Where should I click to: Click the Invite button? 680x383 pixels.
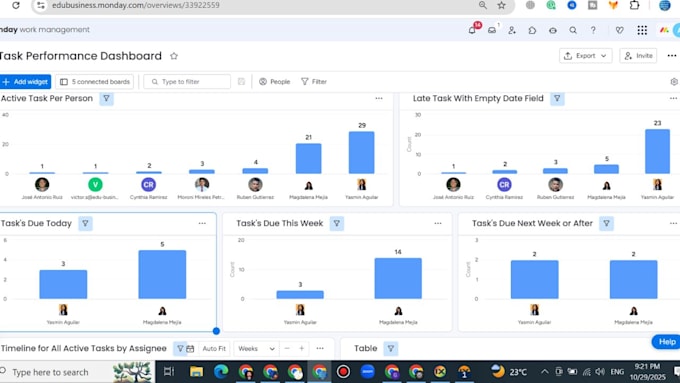point(638,56)
